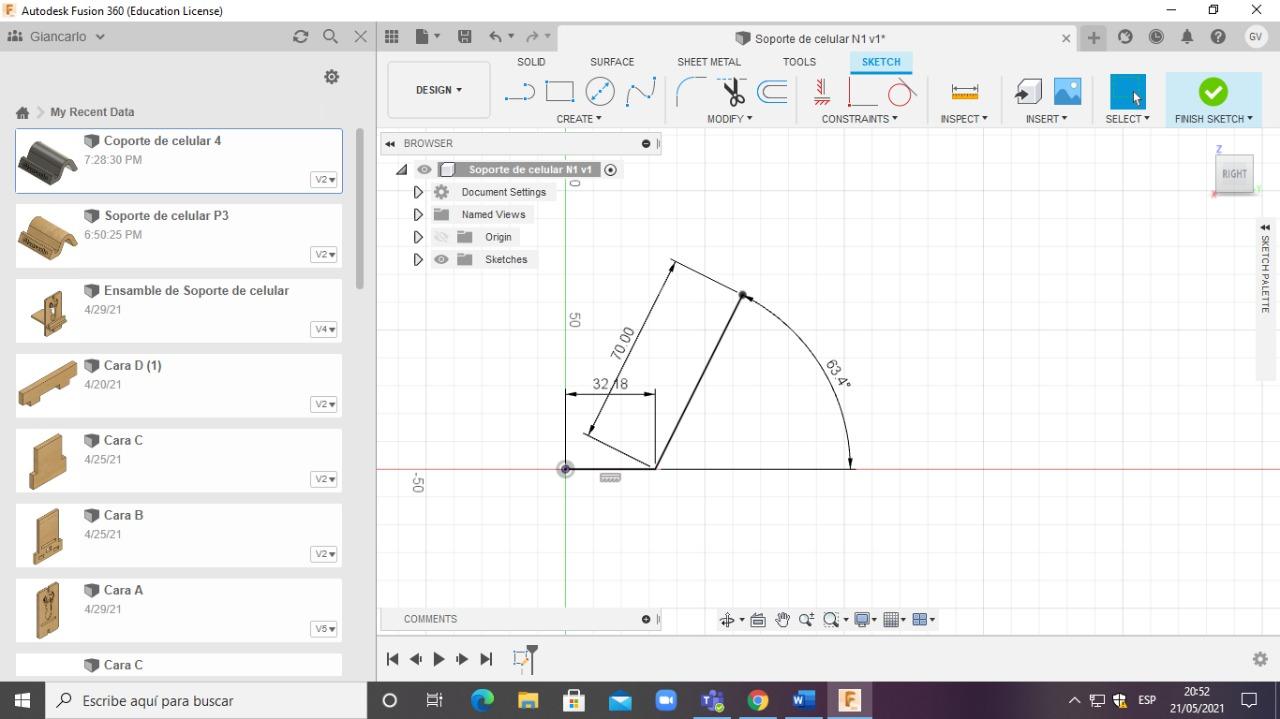
Task: Open Google Chrome from the taskbar
Action: [x=757, y=700]
